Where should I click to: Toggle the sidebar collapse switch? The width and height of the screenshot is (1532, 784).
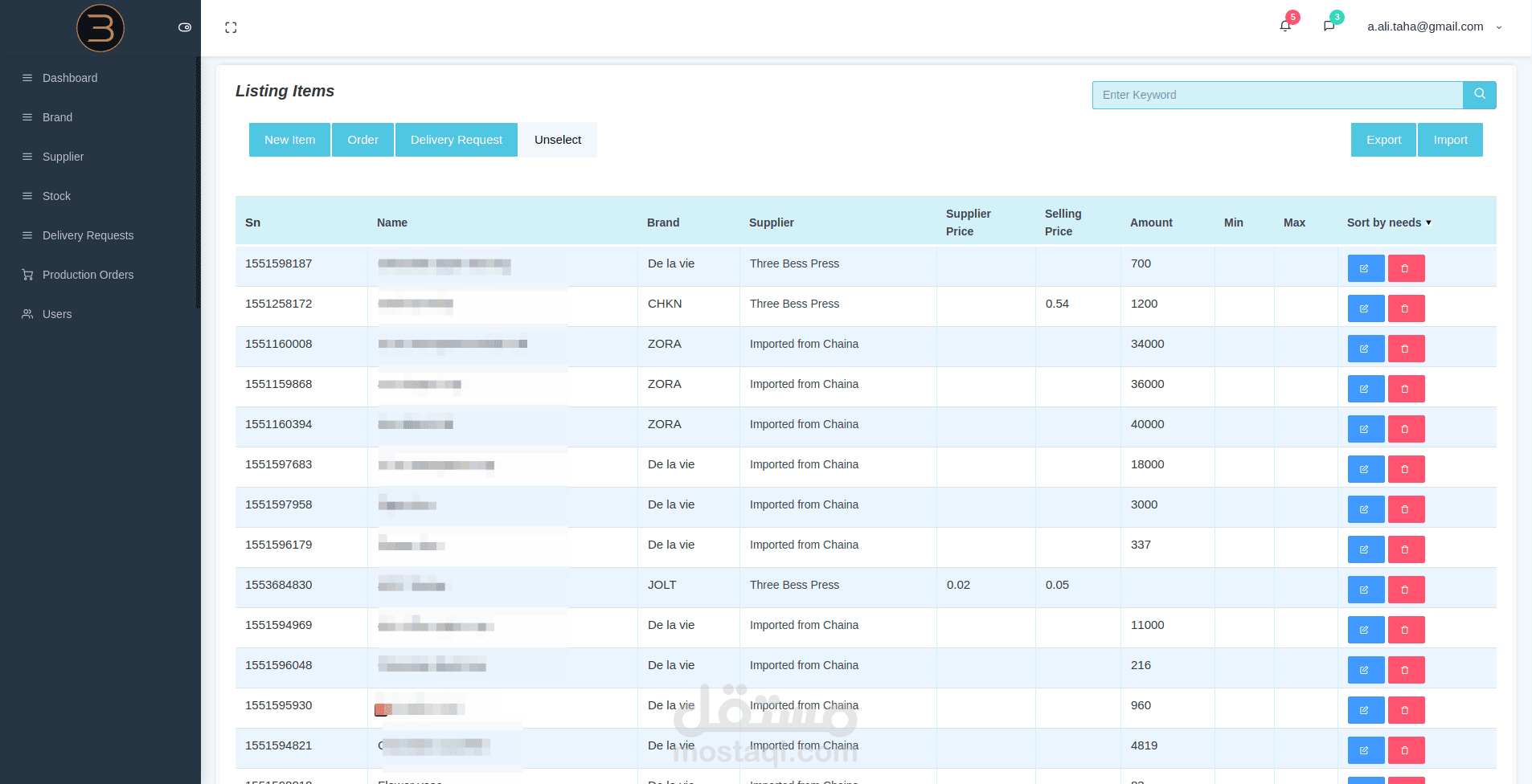click(185, 27)
